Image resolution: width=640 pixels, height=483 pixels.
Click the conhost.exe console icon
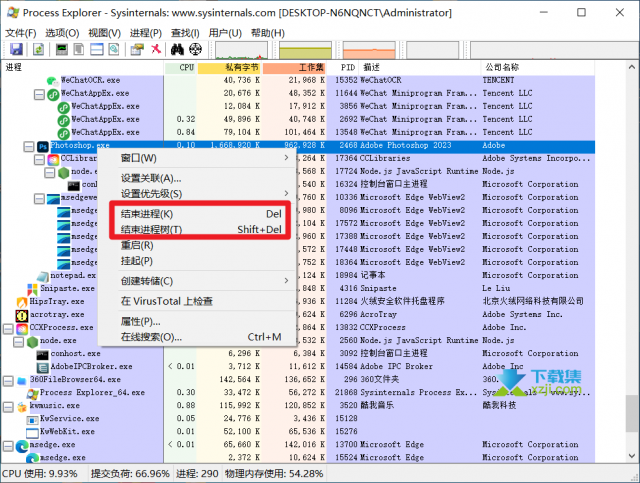click(42, 354)
